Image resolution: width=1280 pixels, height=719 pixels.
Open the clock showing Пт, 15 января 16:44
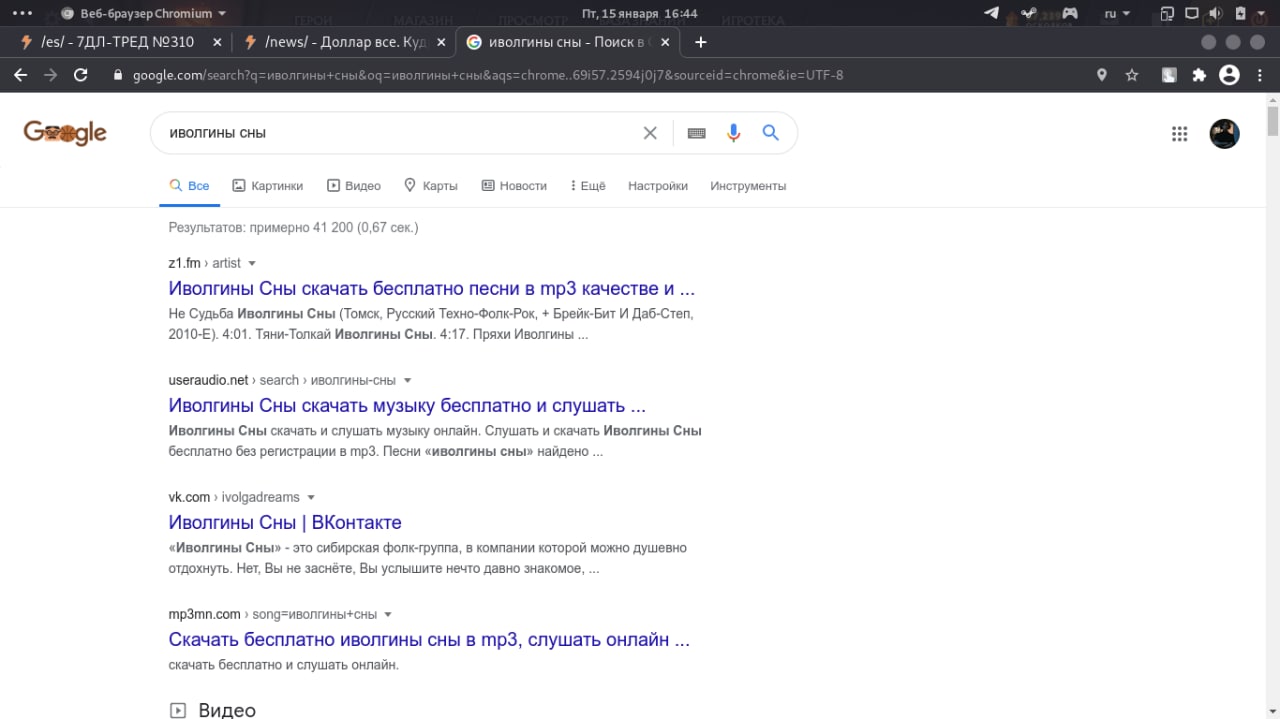(640, 14)
